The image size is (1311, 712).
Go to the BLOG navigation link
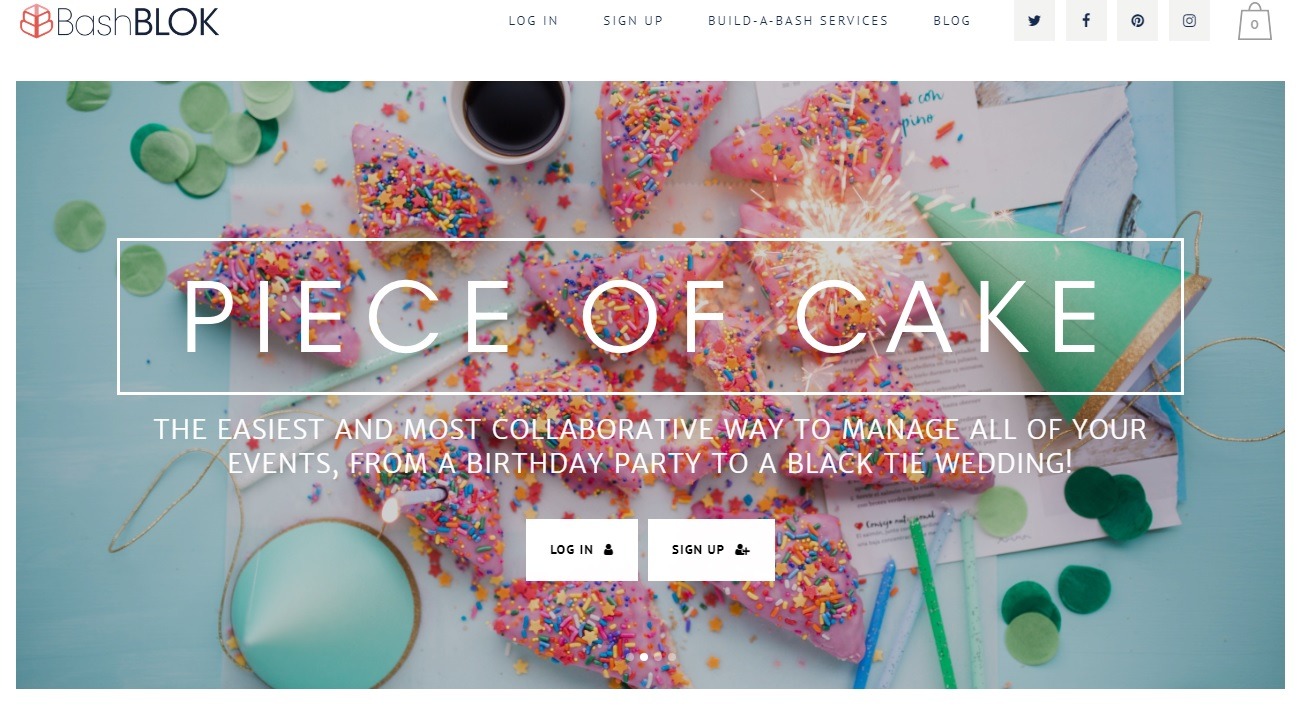point(952,21)
